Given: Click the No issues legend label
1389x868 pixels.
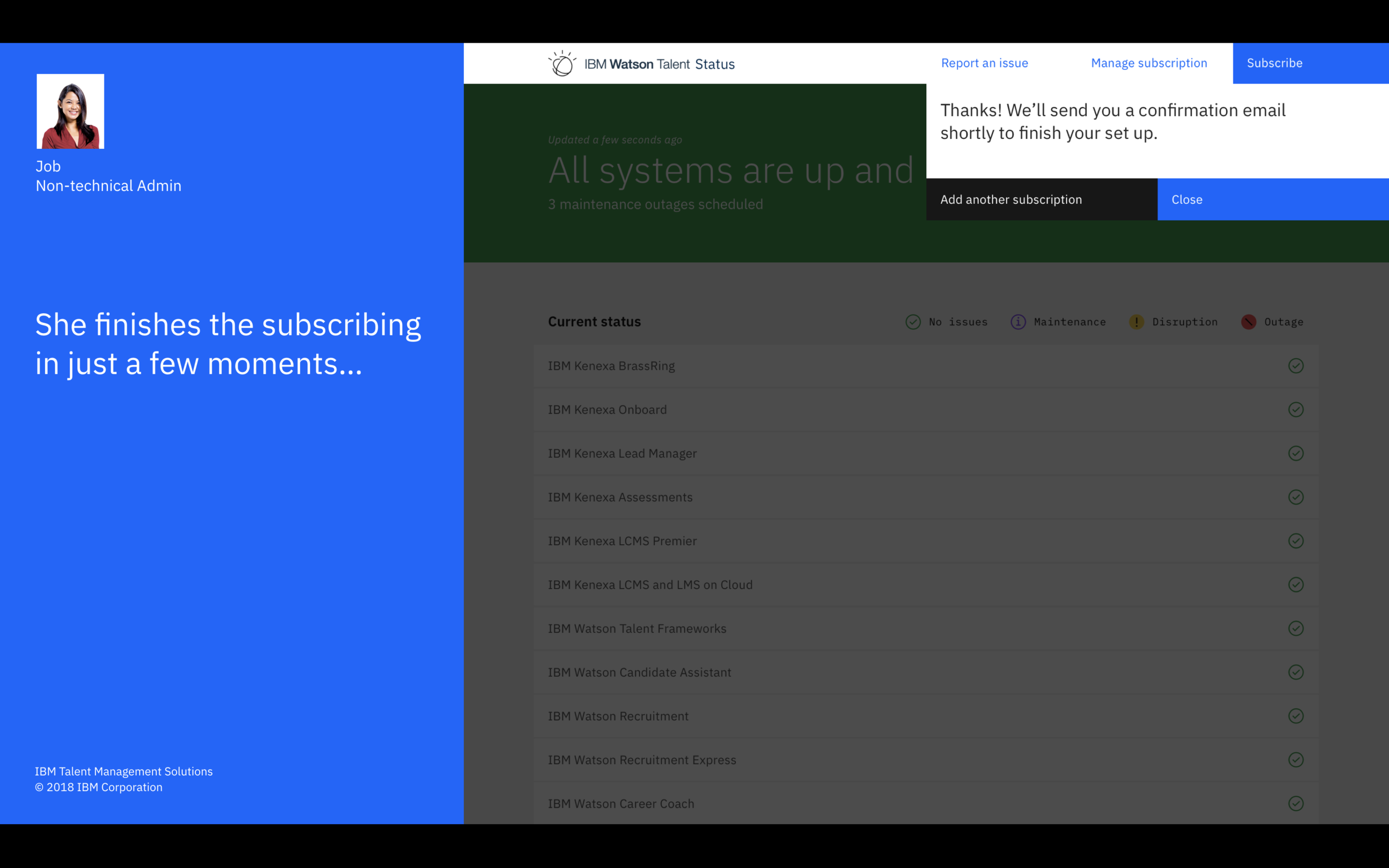Looking at the screenshot, I should click(x=958, y=322).
